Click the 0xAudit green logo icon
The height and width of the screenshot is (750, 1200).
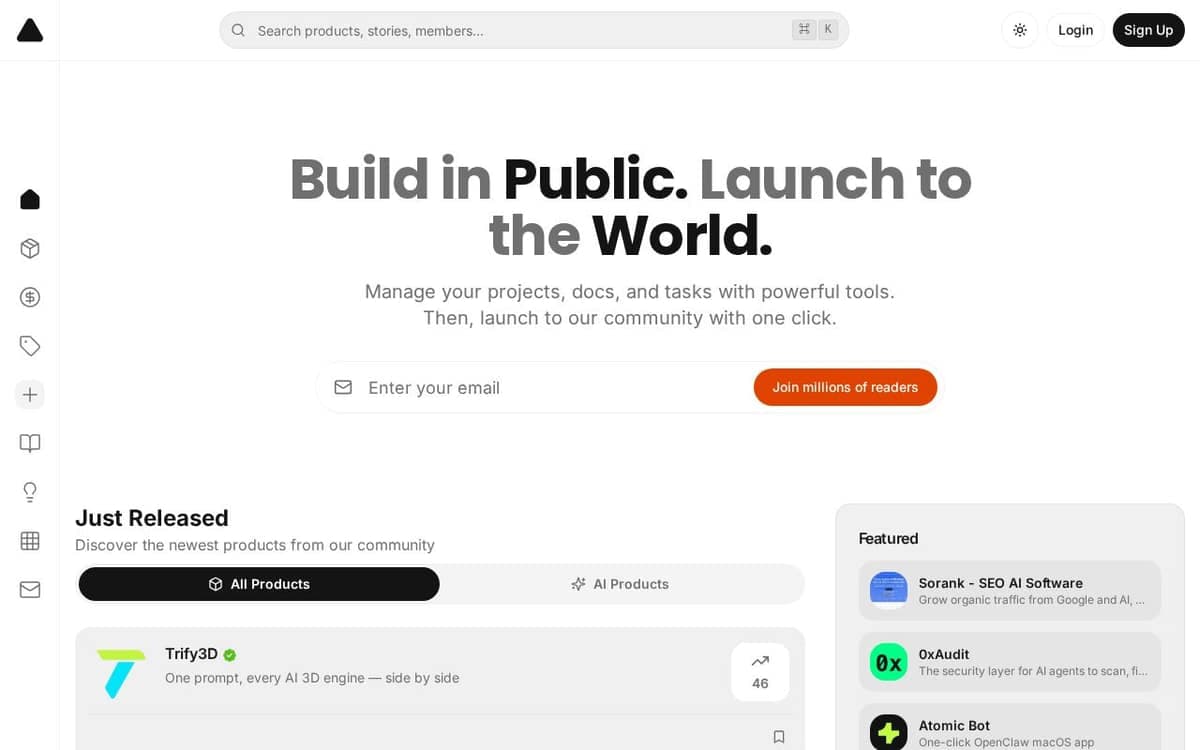[x=889, y=662]
